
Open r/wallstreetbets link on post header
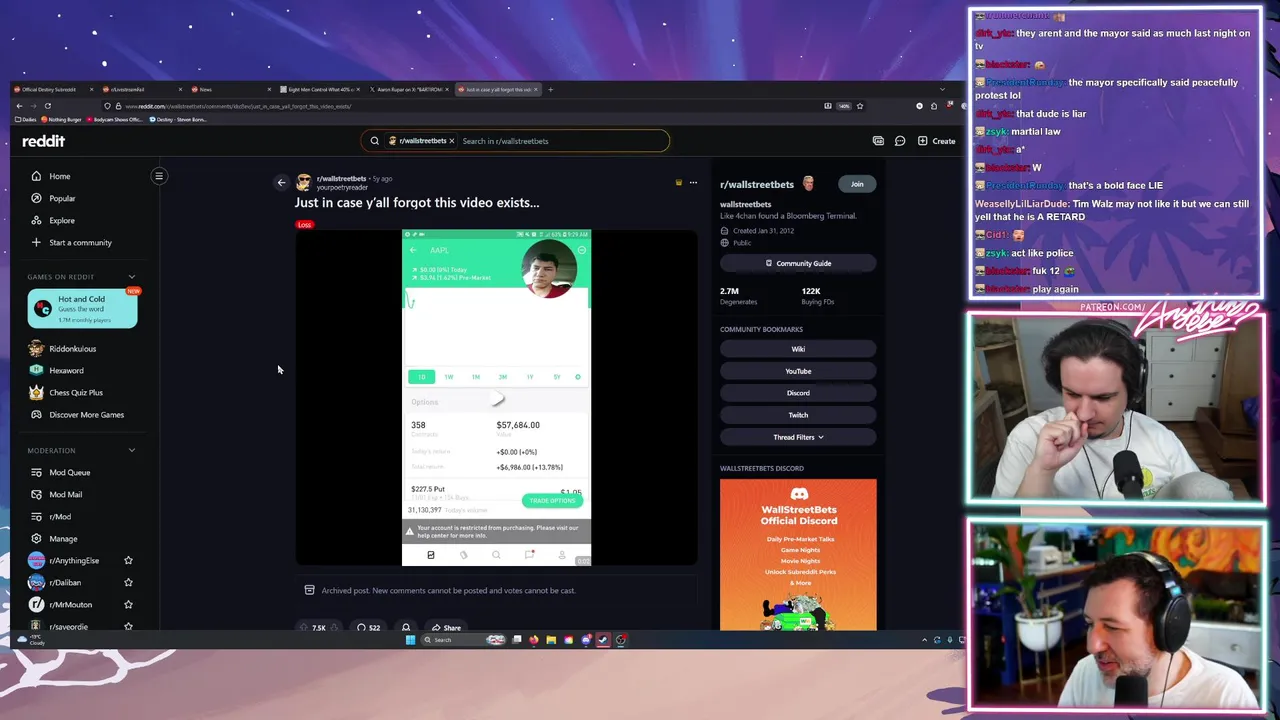(x=341, y=178)
